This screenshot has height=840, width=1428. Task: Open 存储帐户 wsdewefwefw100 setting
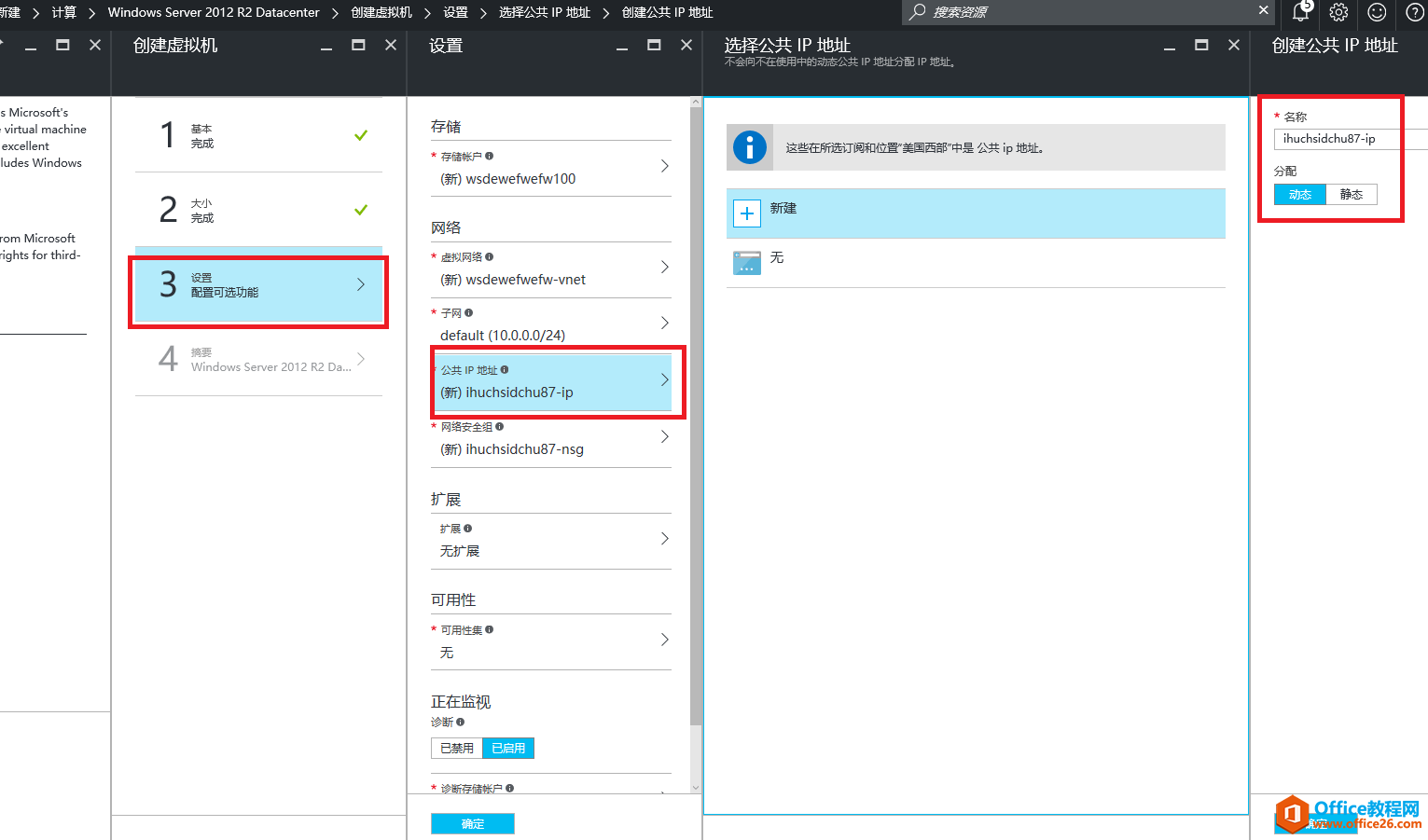[551, 168]
